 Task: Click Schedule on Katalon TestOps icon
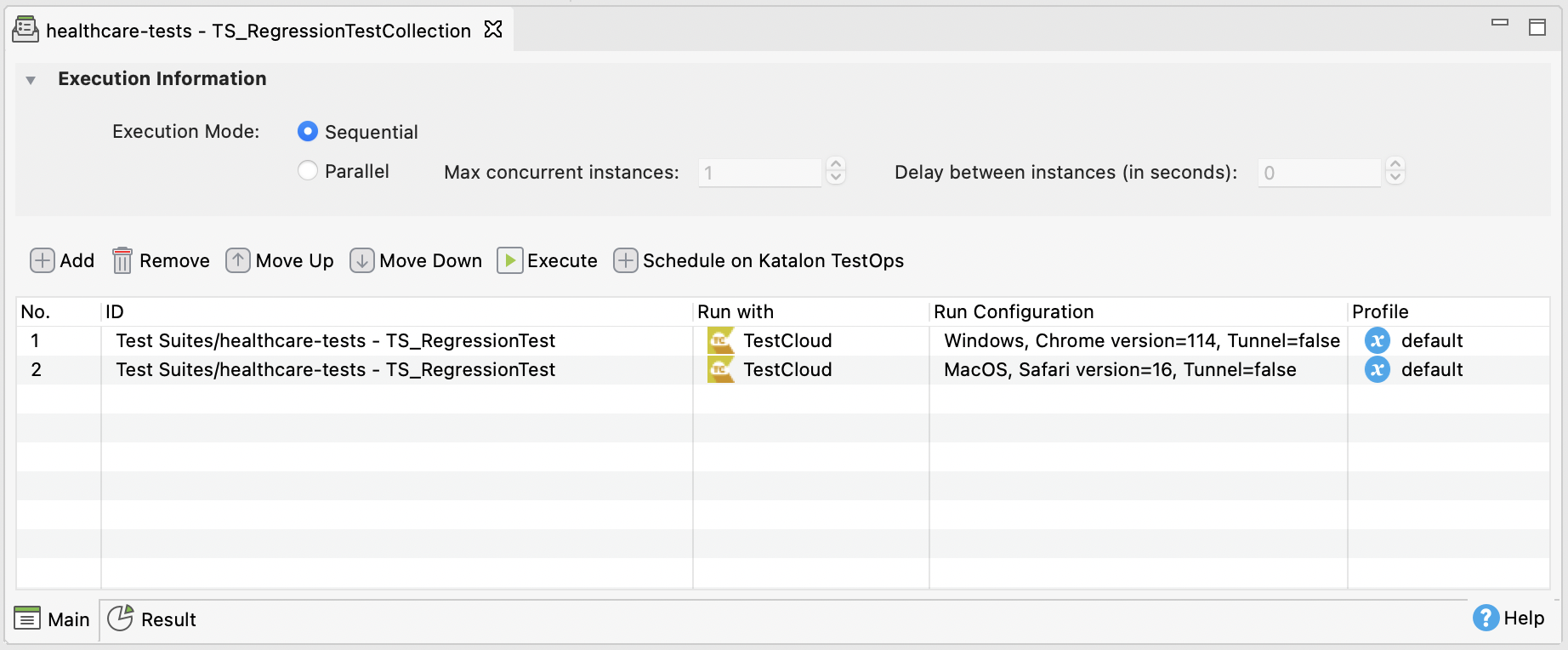coord(625,260)
